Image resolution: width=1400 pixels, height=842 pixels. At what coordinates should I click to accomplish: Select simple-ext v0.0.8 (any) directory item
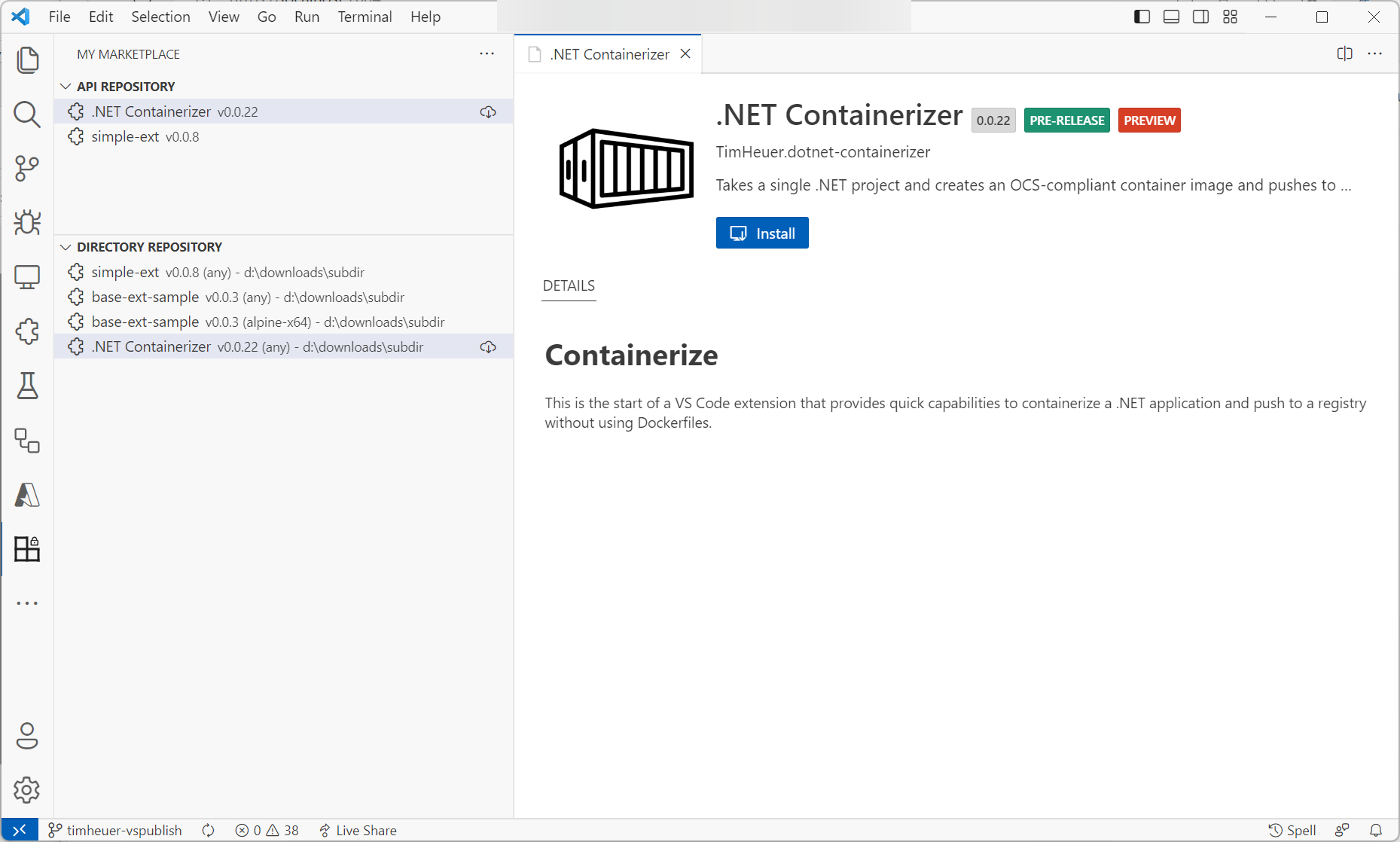point(284,272)
